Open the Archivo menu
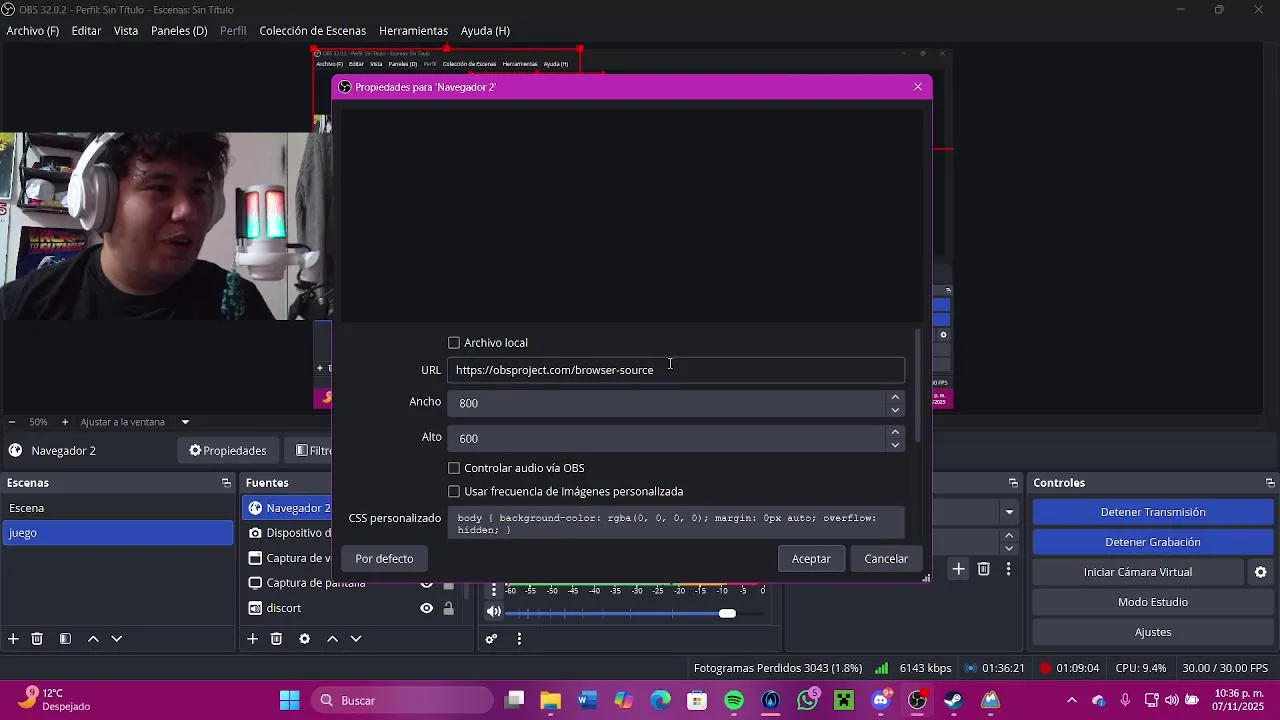1280x720 pixels. coord(33,31)
